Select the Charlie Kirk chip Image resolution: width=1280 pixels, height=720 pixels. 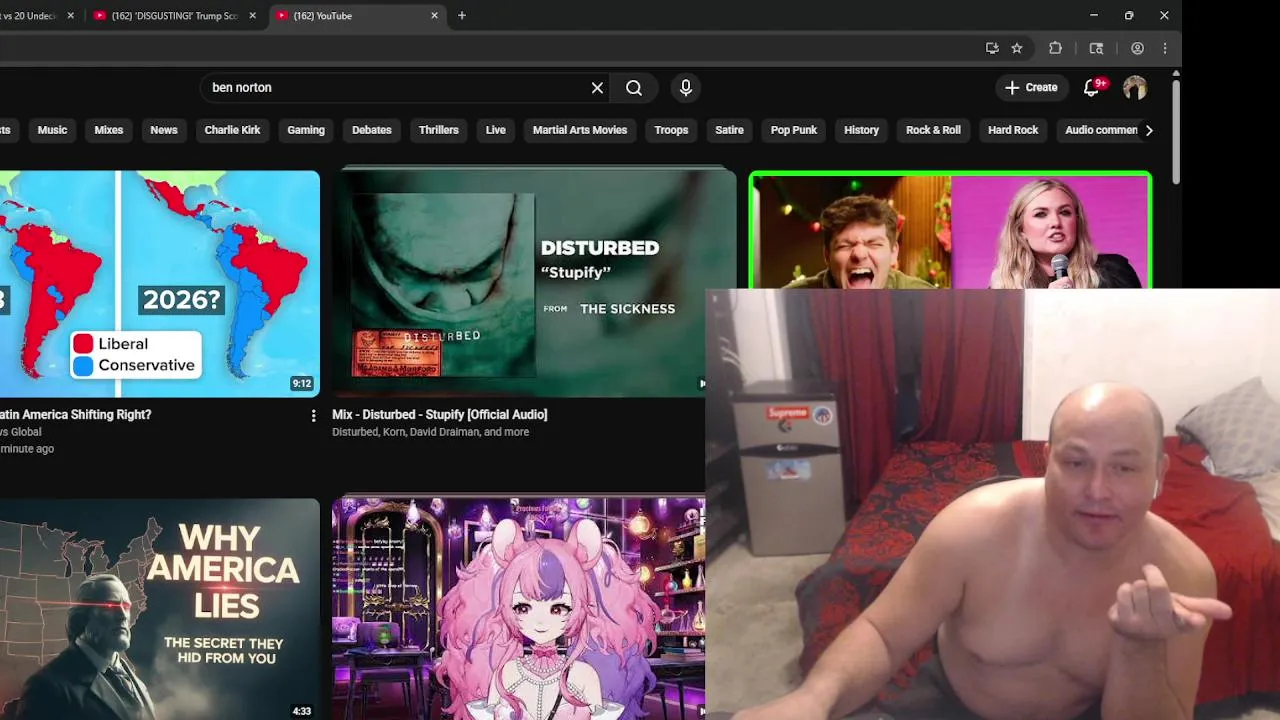pos(232,130)
